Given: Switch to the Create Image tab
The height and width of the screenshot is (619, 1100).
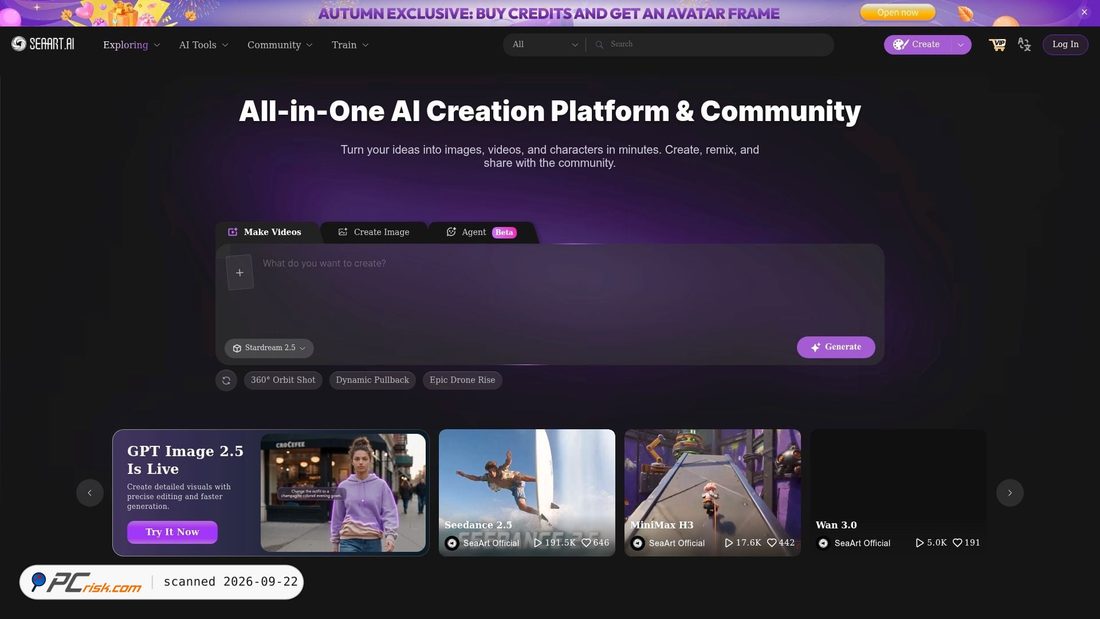Looking at the screenshot, I should tap(374, 232).
